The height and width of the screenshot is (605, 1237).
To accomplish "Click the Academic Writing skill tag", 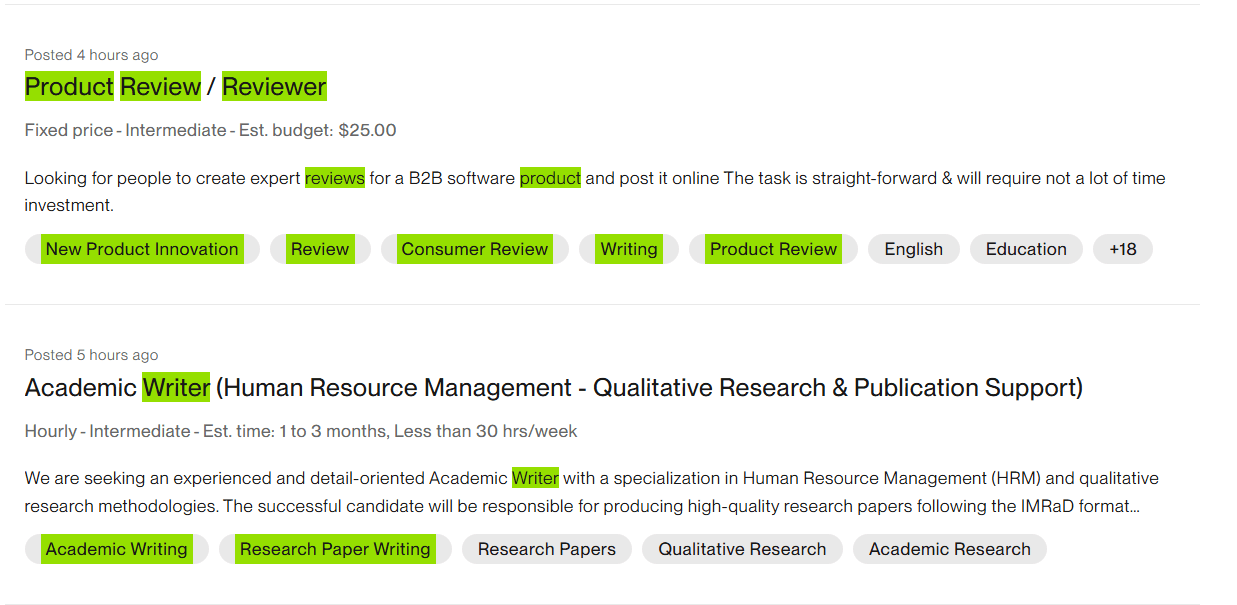I will click(x=116, y=549).
